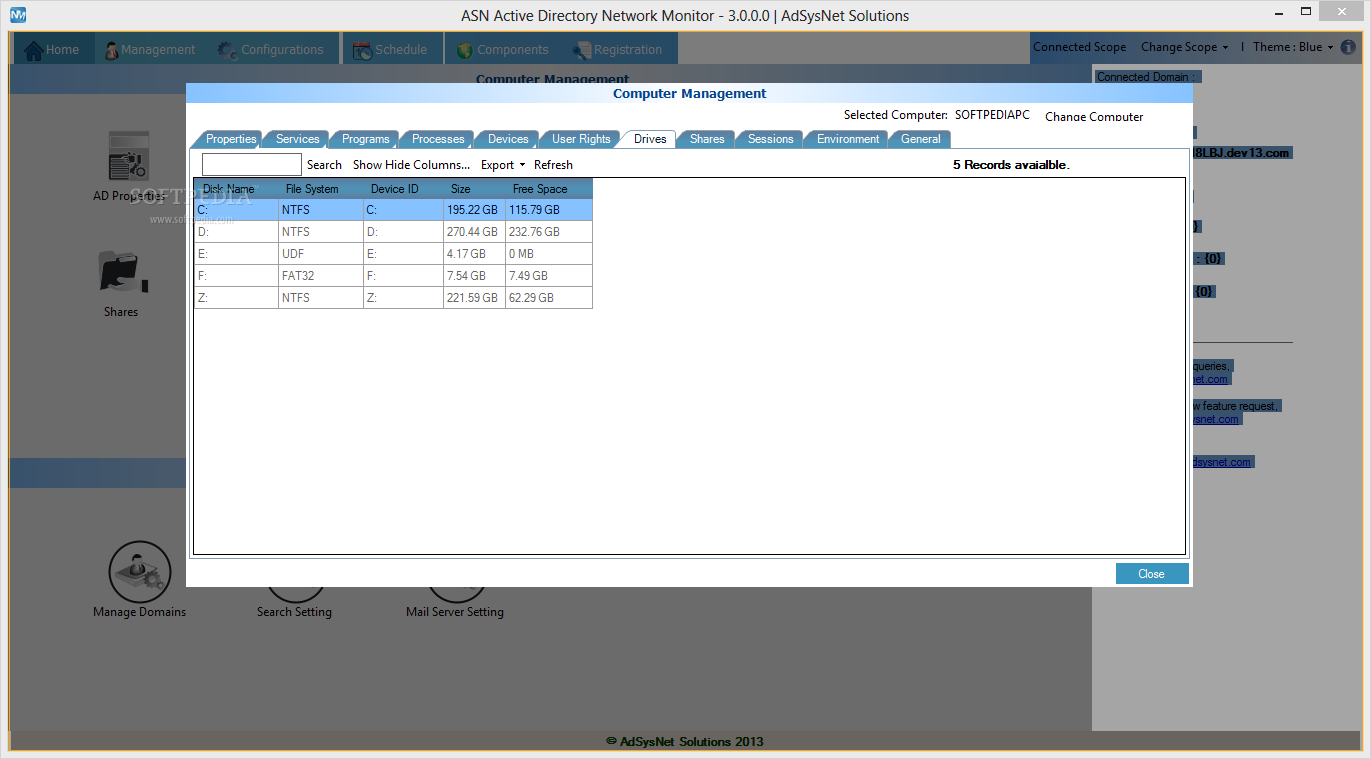Click free space value 115.79 GB
This screenshot has width=1371, height=759.
549,210
